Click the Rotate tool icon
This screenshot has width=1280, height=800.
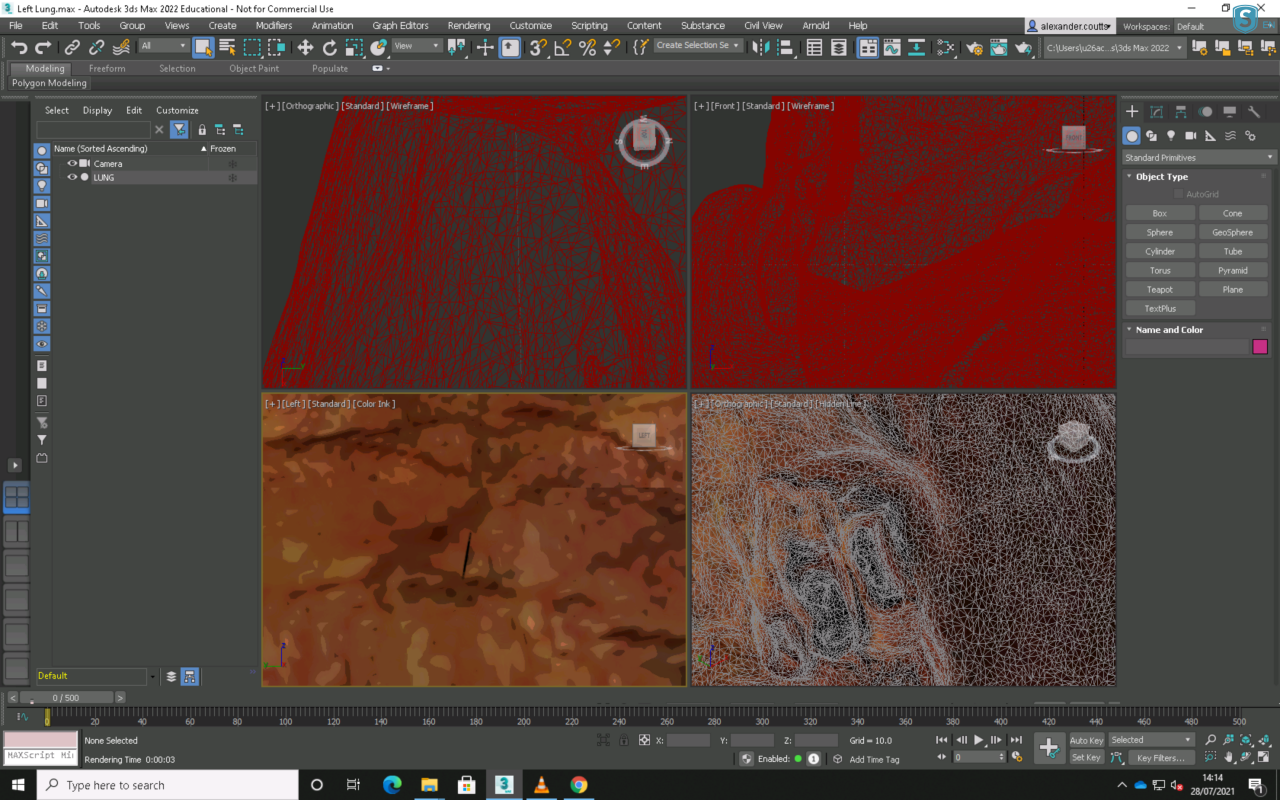[x=330, y=47]
